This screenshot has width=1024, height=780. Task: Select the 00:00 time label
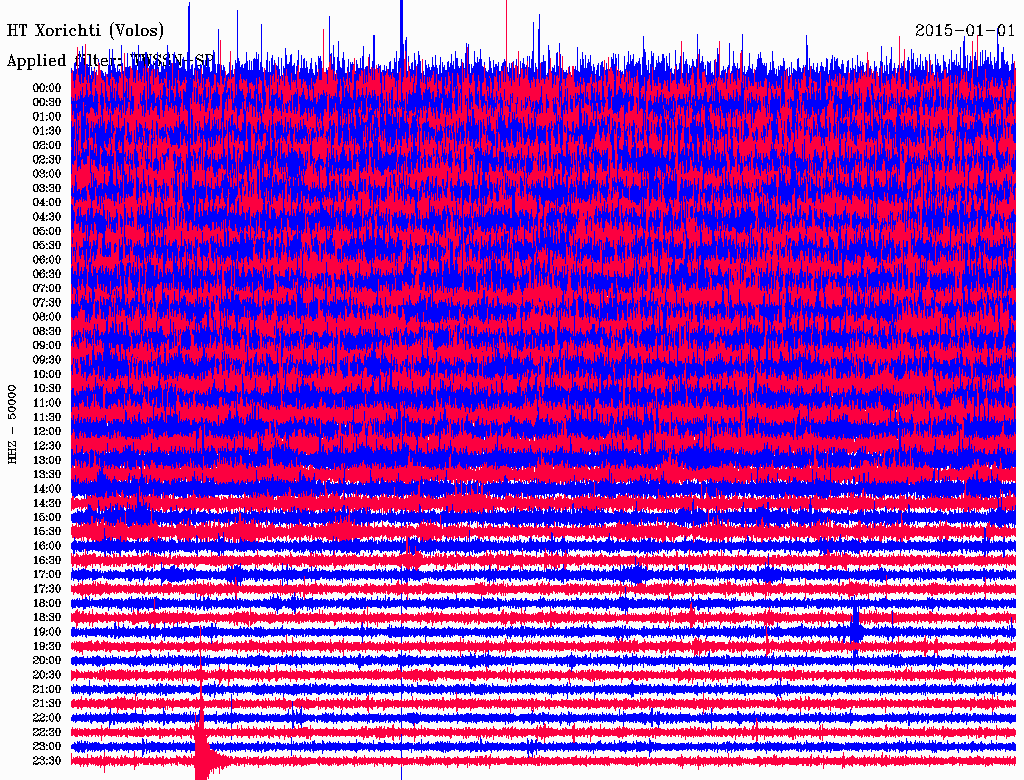(47, 88)
